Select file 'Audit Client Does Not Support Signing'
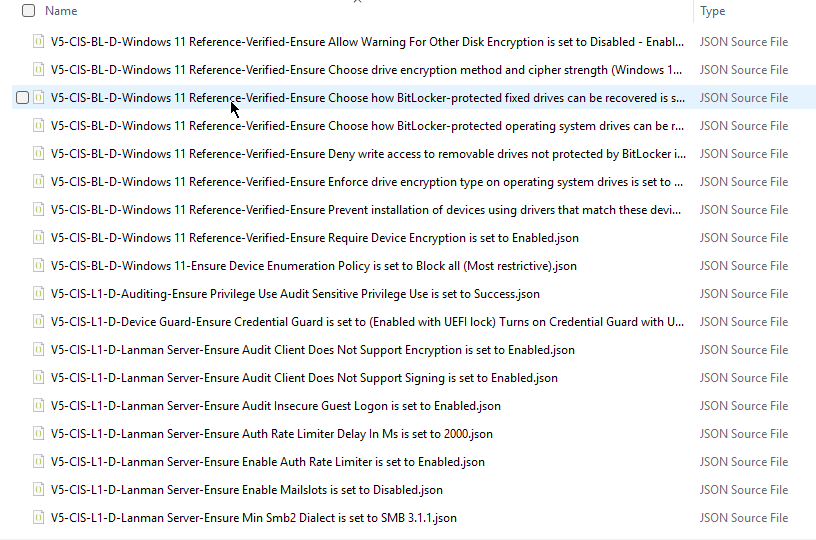816x540 pixels. (304, 378)
